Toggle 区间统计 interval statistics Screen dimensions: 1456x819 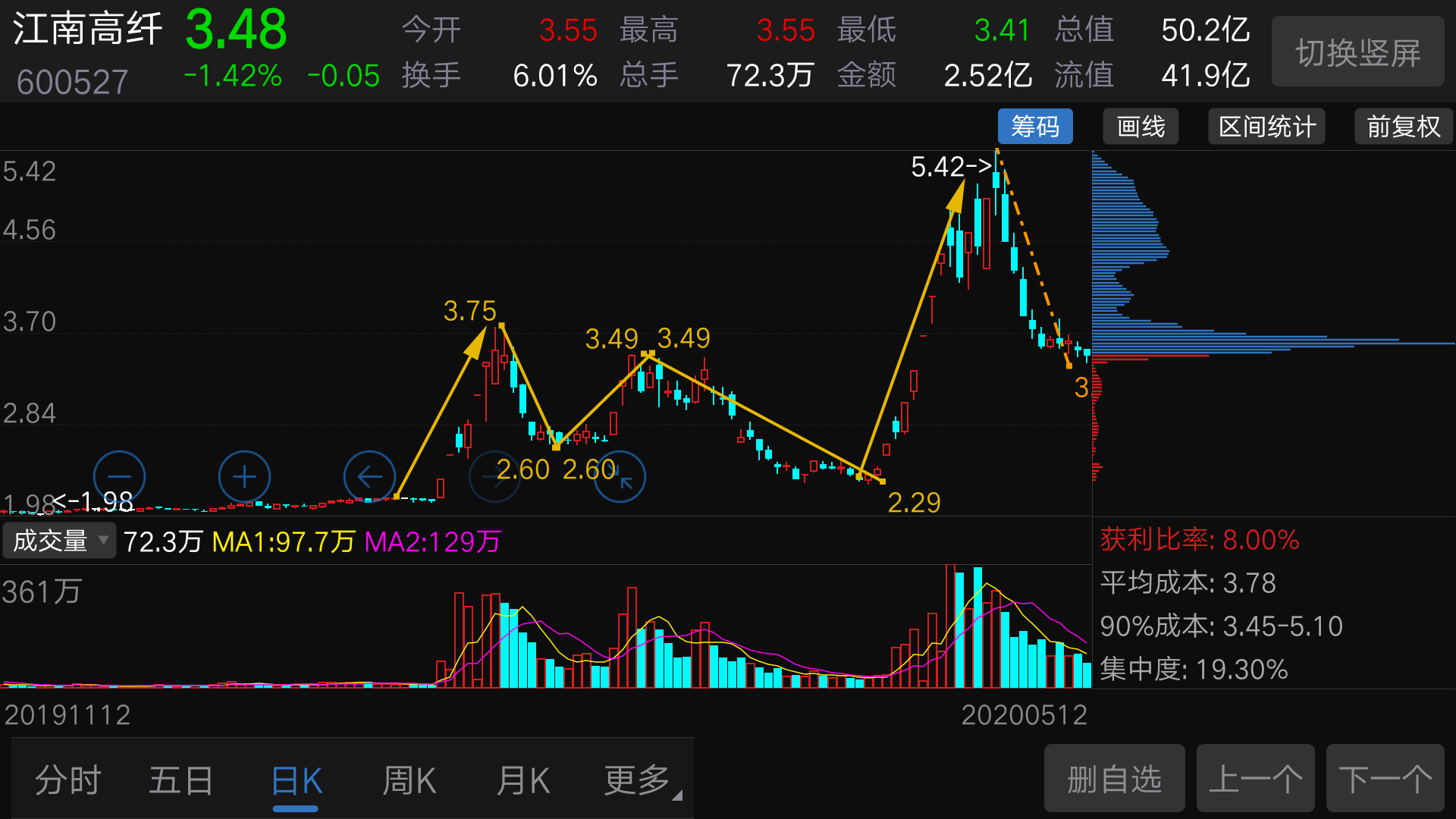[x=1266, y=126]
